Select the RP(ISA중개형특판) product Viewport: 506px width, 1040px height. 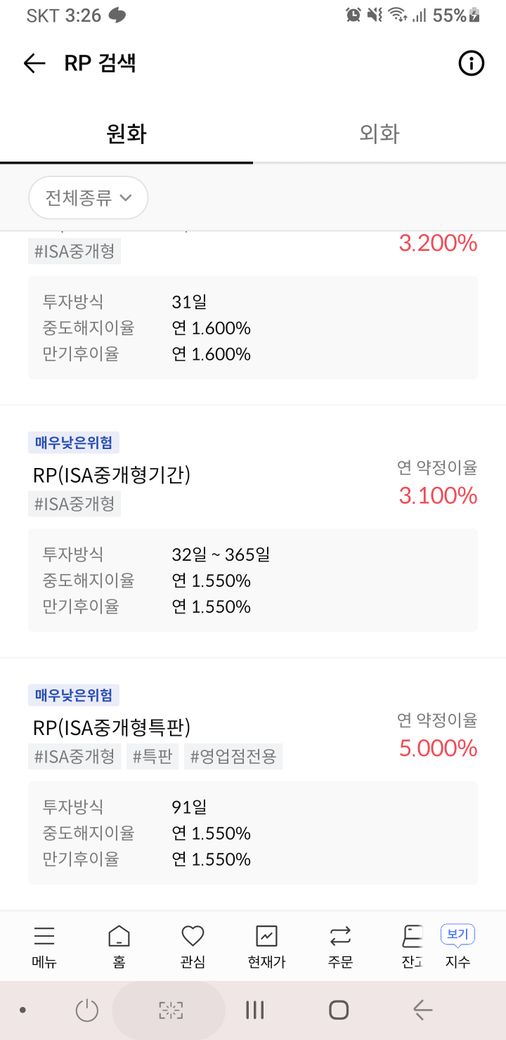point(111,728)
